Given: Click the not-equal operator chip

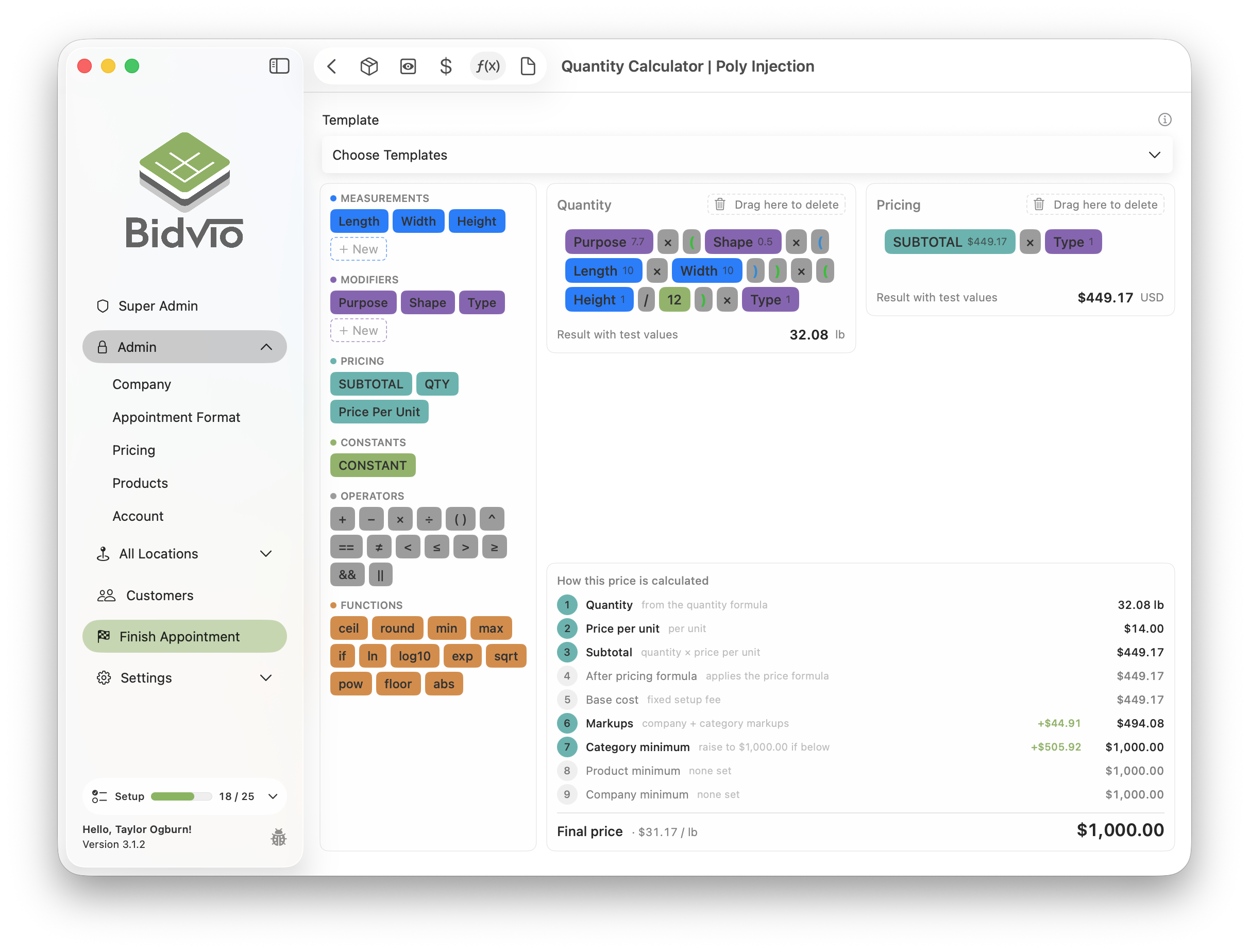Looking at the screenshot, I should [379, 547].
